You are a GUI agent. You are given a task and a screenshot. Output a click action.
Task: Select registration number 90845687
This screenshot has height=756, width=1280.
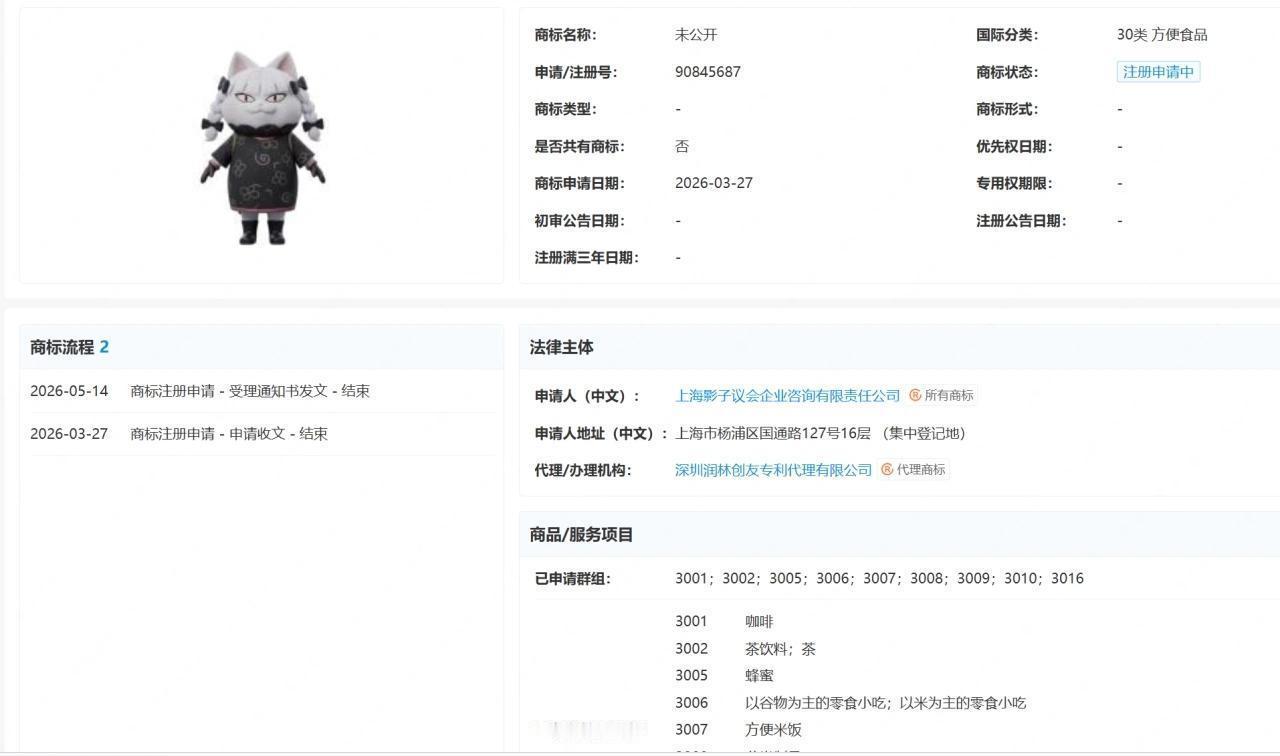point(708,72)
